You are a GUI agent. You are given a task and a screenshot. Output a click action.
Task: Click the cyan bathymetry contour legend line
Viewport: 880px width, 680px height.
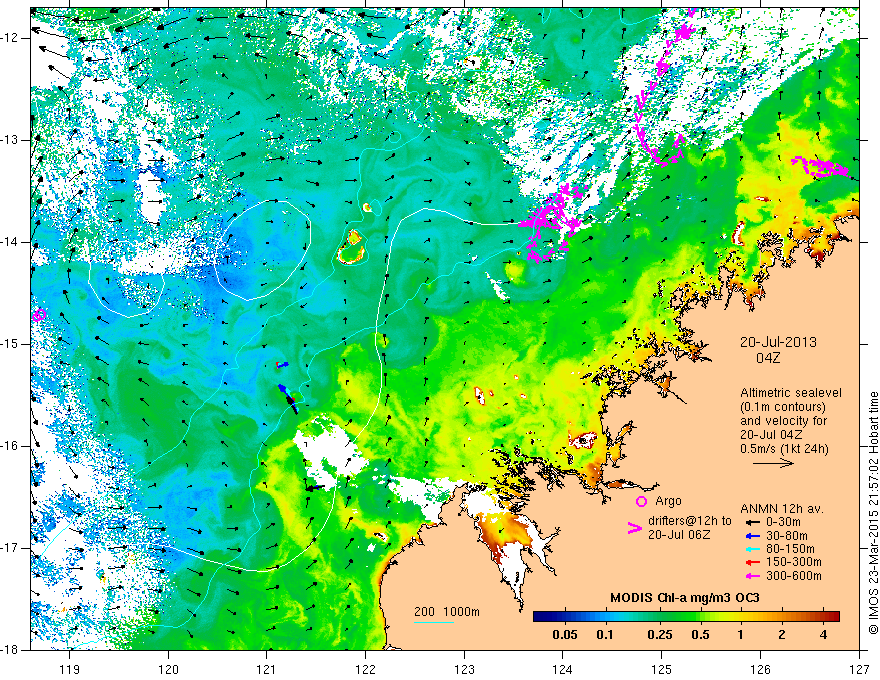point(434,622)
